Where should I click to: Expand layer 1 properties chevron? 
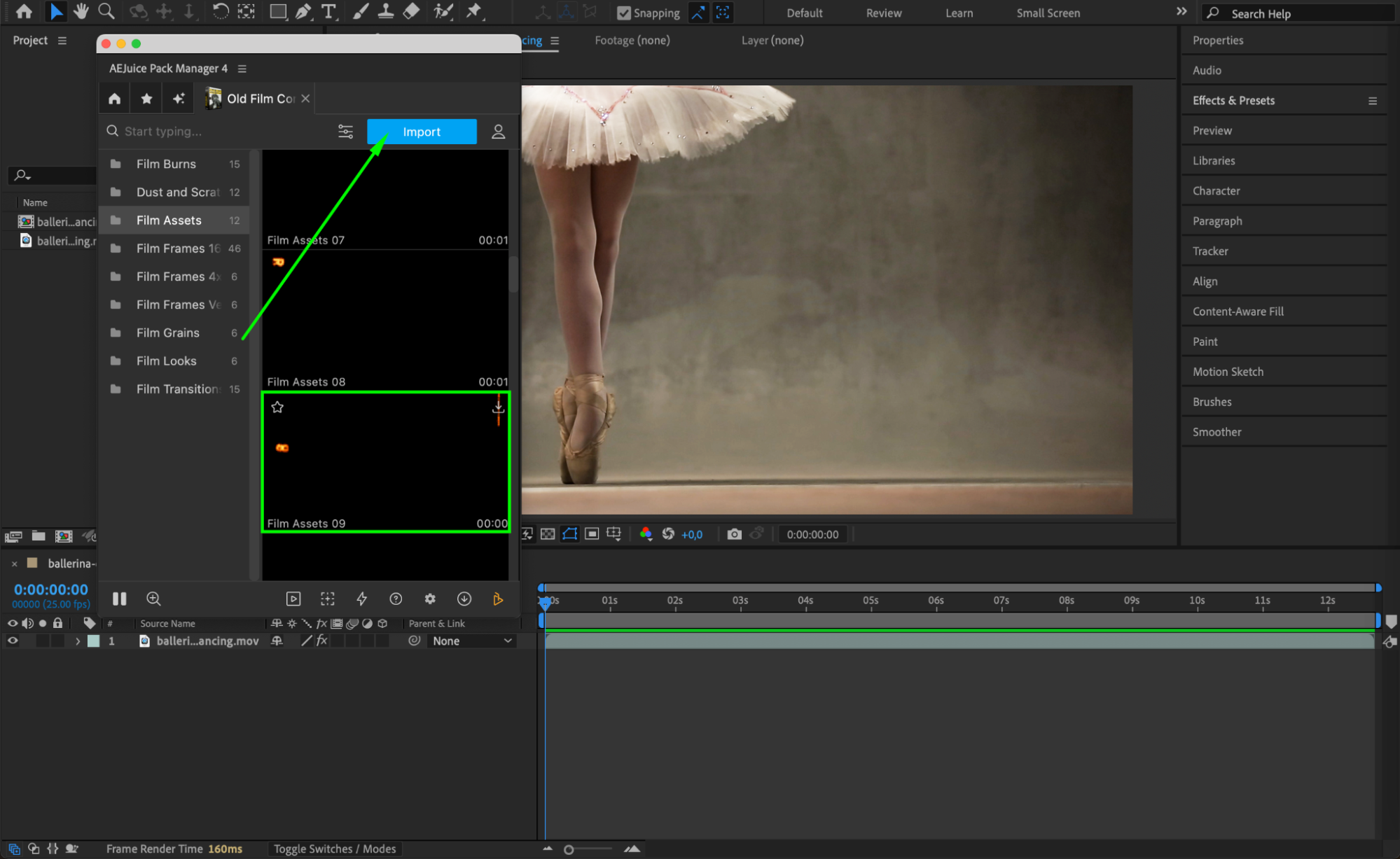tap(78, 641)
